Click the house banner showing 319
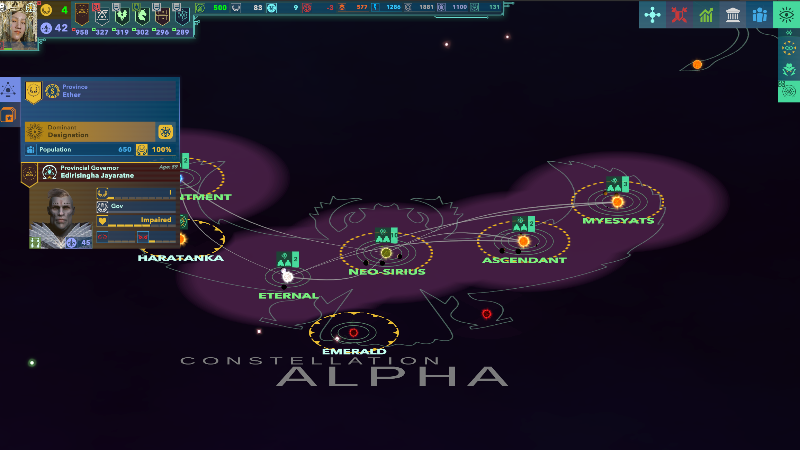This screenshot has height=450, width=800. (x=122, y=15)
